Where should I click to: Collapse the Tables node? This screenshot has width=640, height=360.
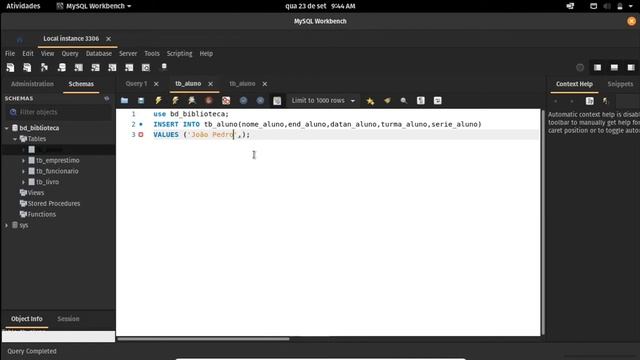coord(15,139)
